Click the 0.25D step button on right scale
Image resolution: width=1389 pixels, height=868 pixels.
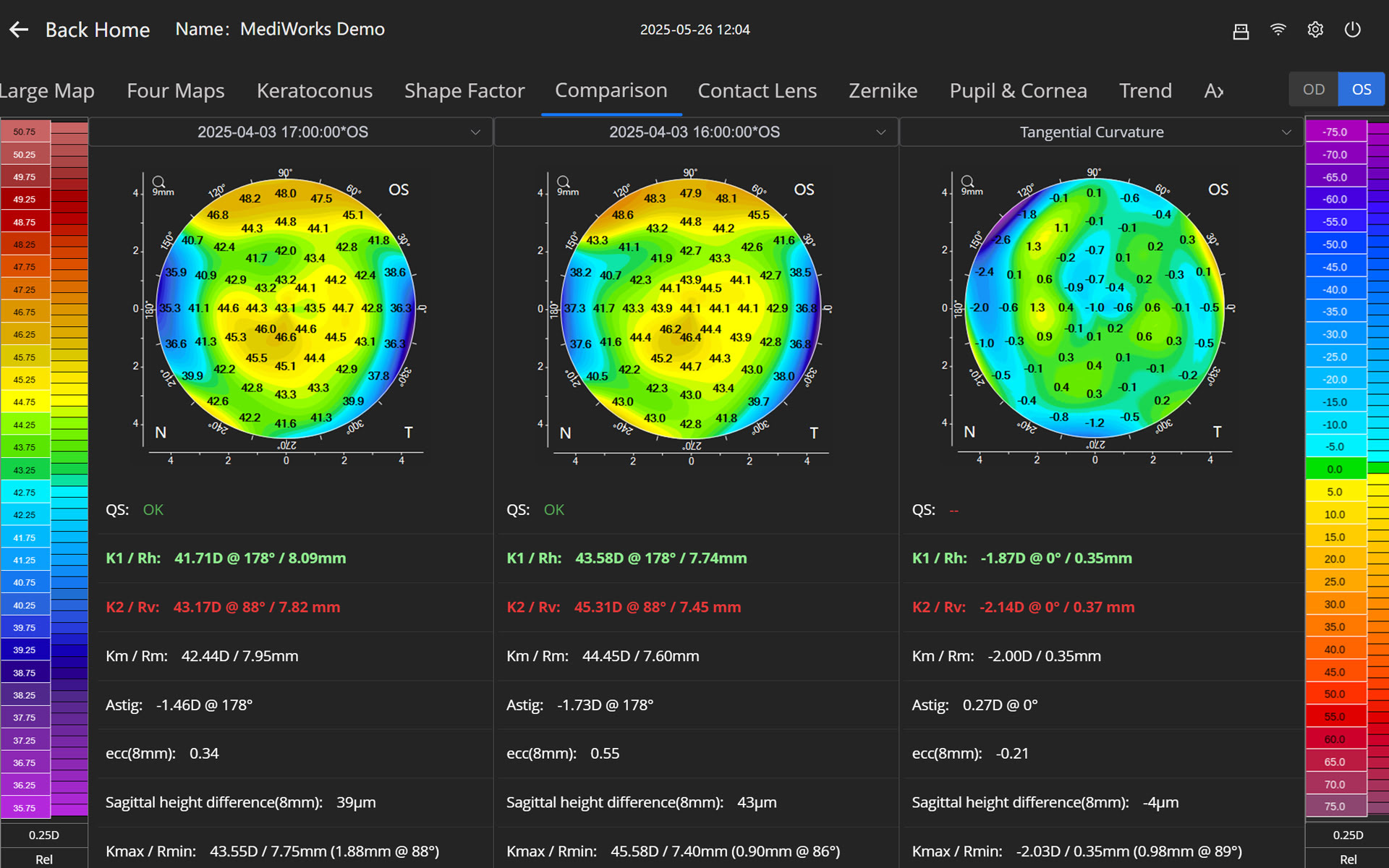pos(1348,835)
